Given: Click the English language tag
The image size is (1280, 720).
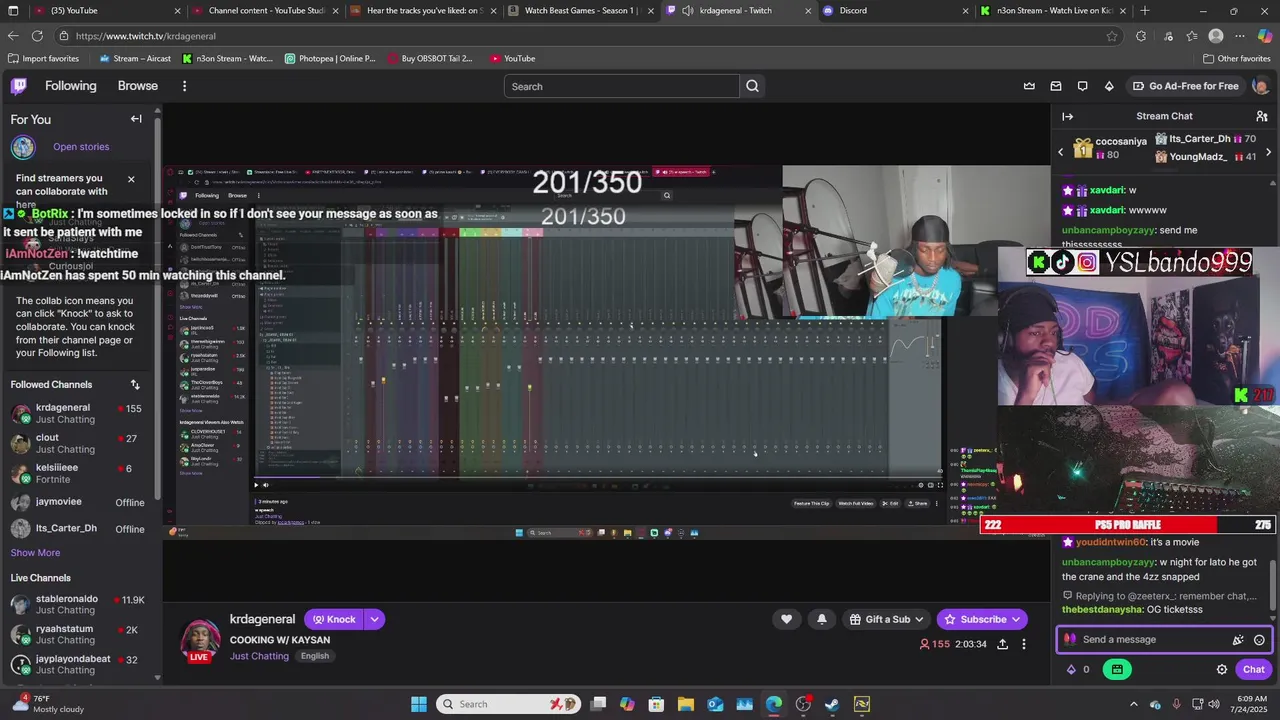Looking at the screenshot, I should pos(315,656).
